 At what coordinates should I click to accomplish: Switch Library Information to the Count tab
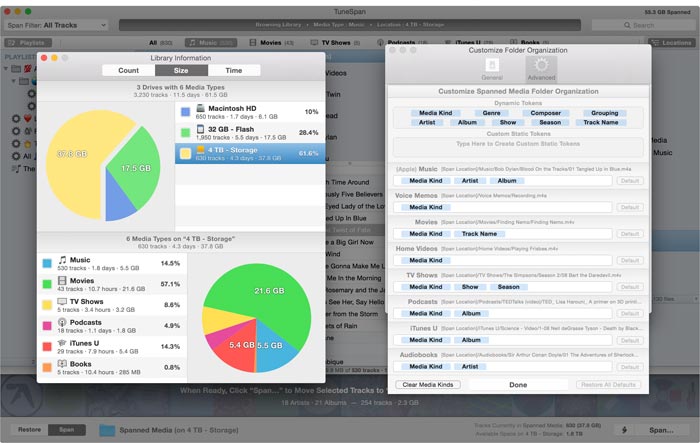(129, 71)
